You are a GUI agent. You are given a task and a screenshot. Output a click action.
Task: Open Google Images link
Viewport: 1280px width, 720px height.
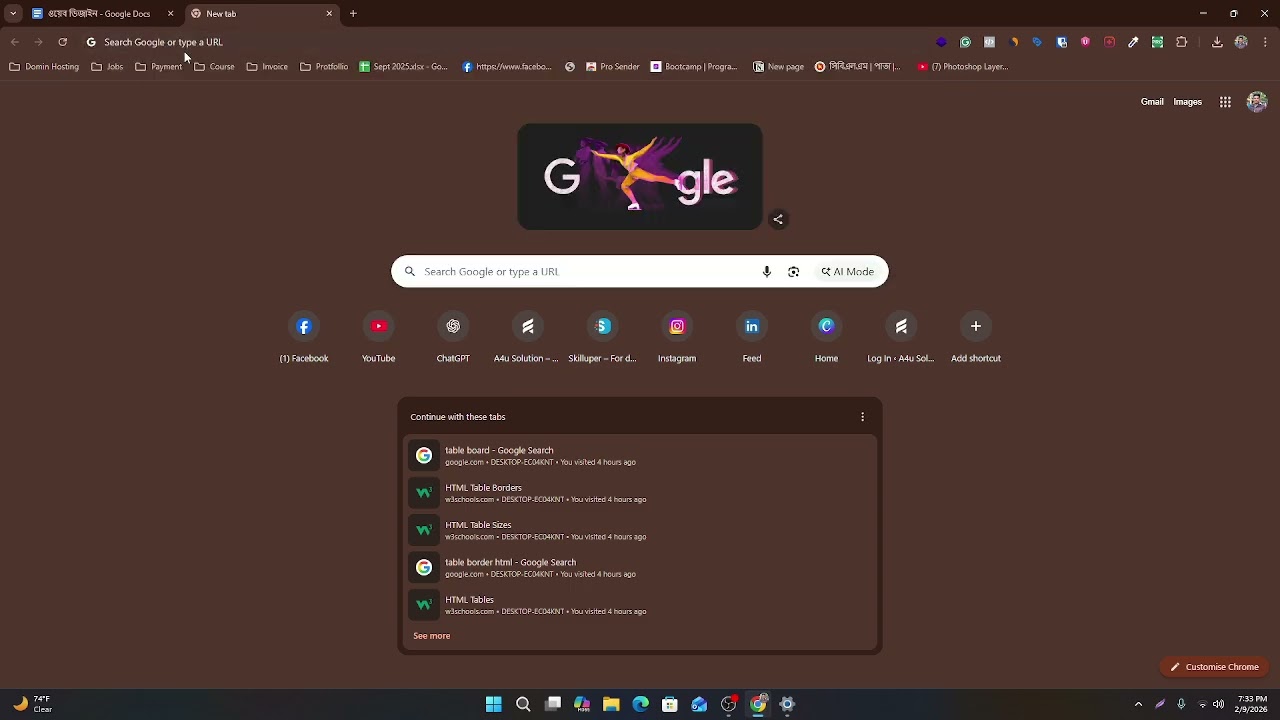(1187, 102)
